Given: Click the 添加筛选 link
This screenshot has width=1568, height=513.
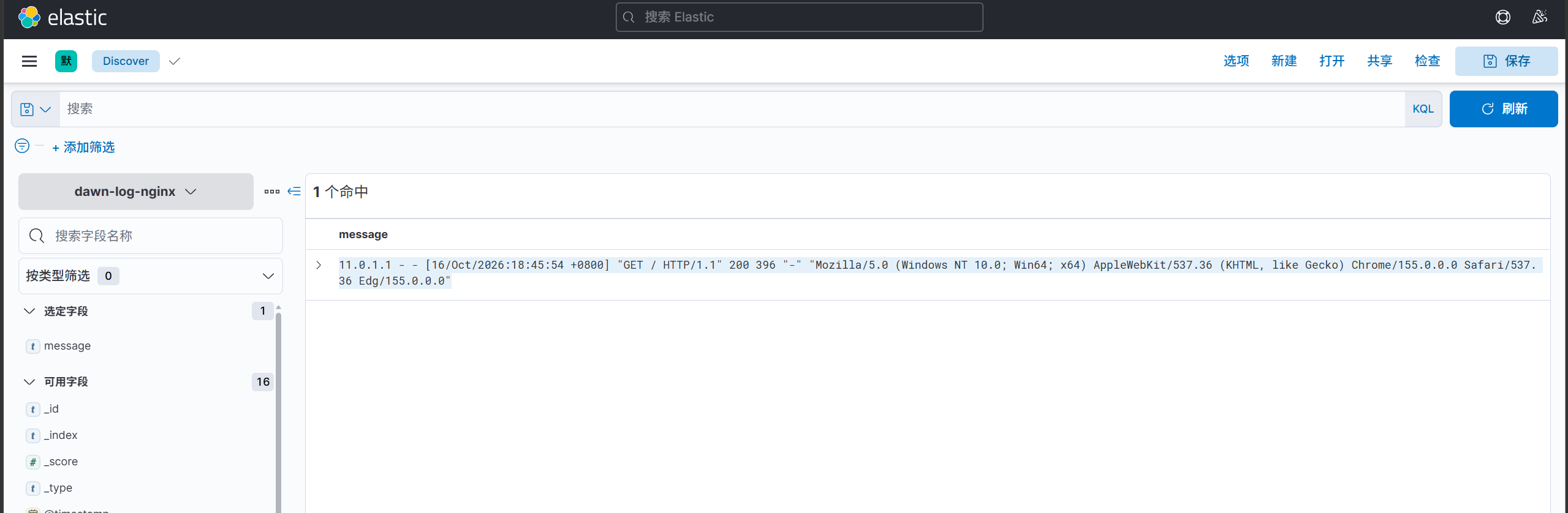Looking at the screenshot, I should [x=84, y=148].
